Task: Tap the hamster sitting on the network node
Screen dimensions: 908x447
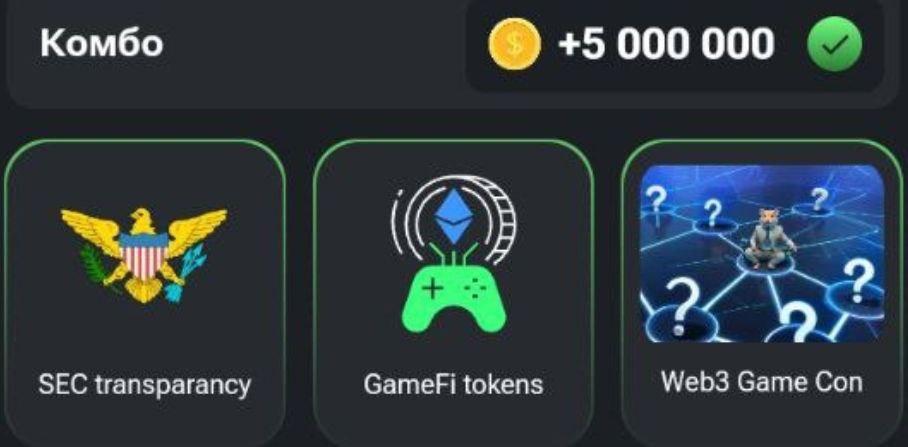Action: point(770,239)
